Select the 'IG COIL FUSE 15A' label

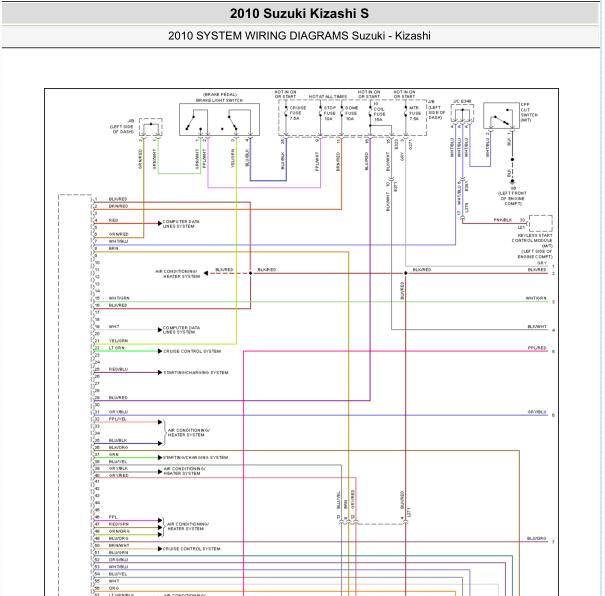click(379, 112)
